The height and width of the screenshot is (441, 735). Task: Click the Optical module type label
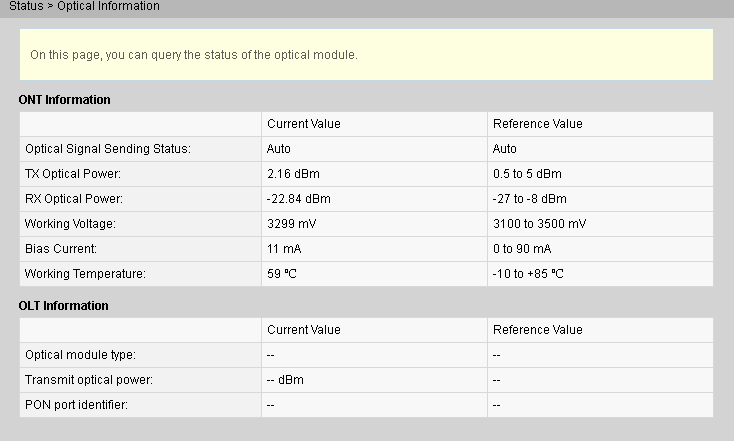[x=80, y=355]
